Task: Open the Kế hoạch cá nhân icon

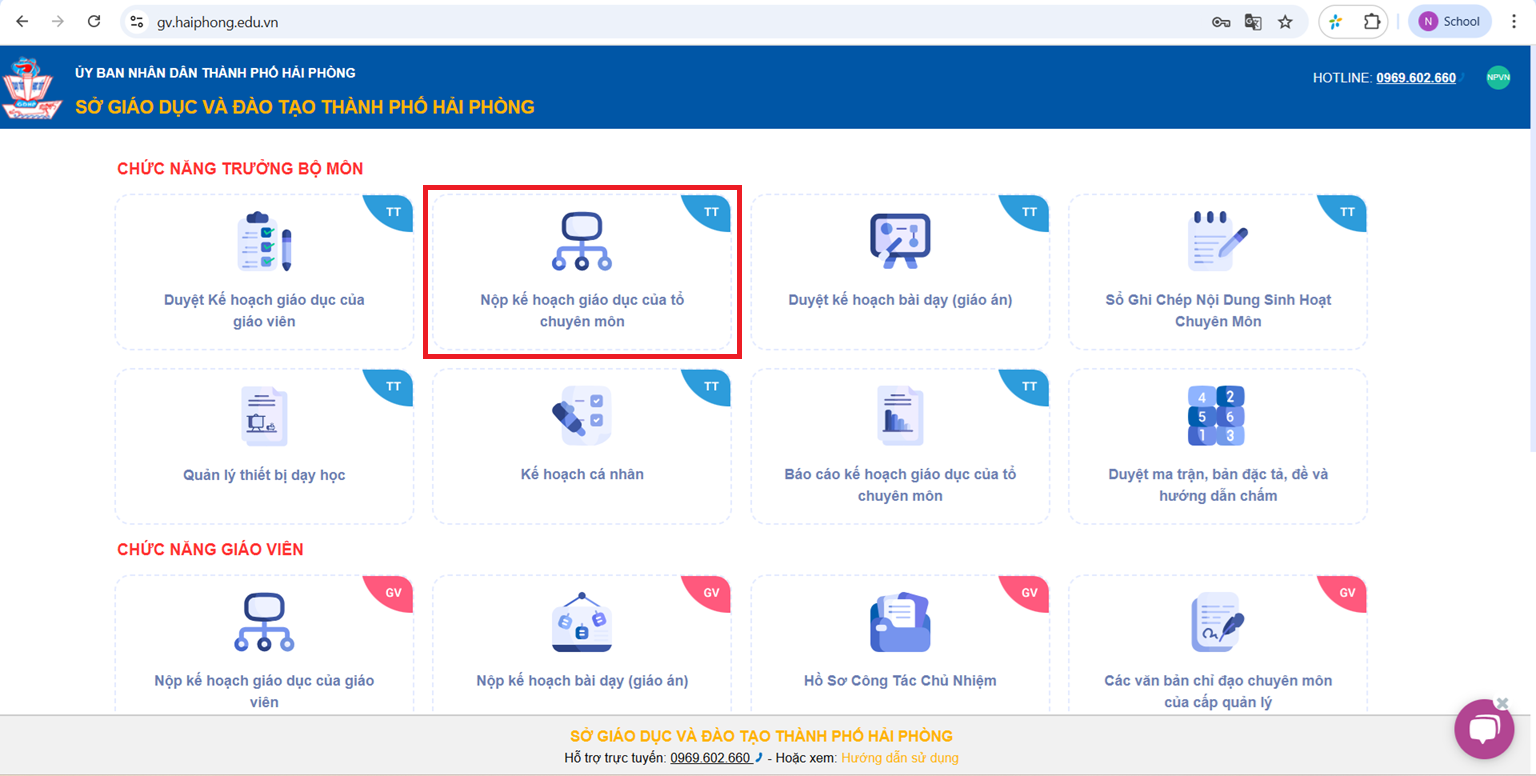Action: click(x=581, y=416)
